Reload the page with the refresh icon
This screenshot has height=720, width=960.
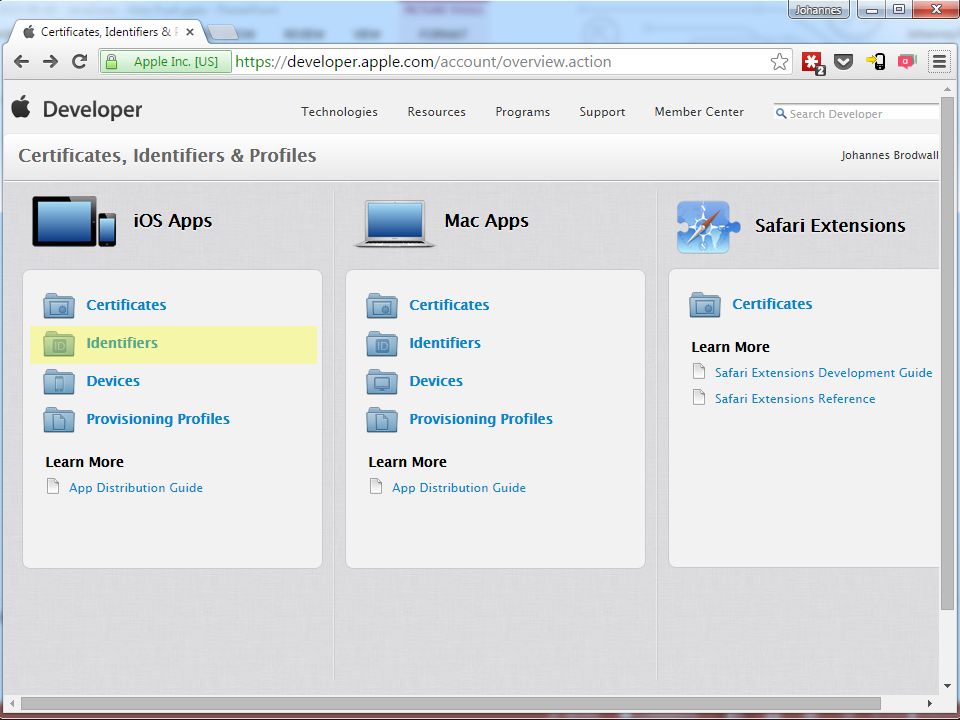[80, 61]
